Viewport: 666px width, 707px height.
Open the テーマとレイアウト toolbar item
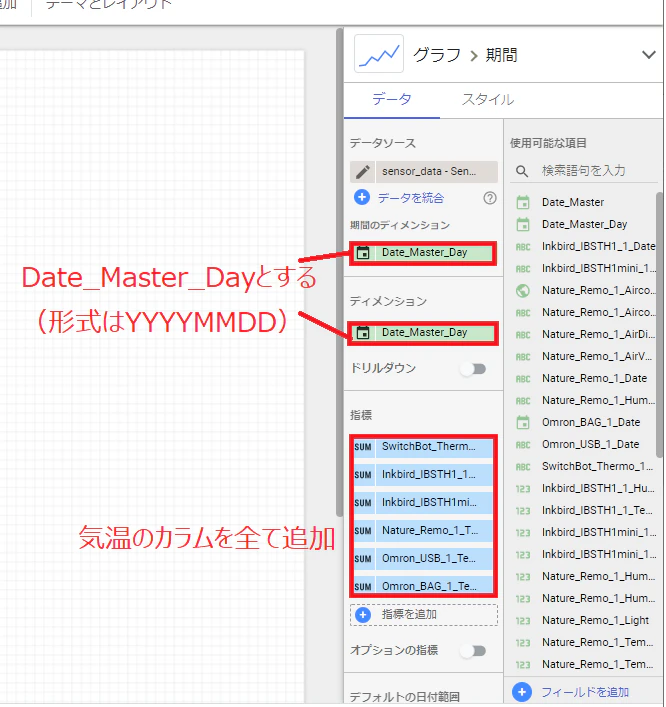point(109,5)
